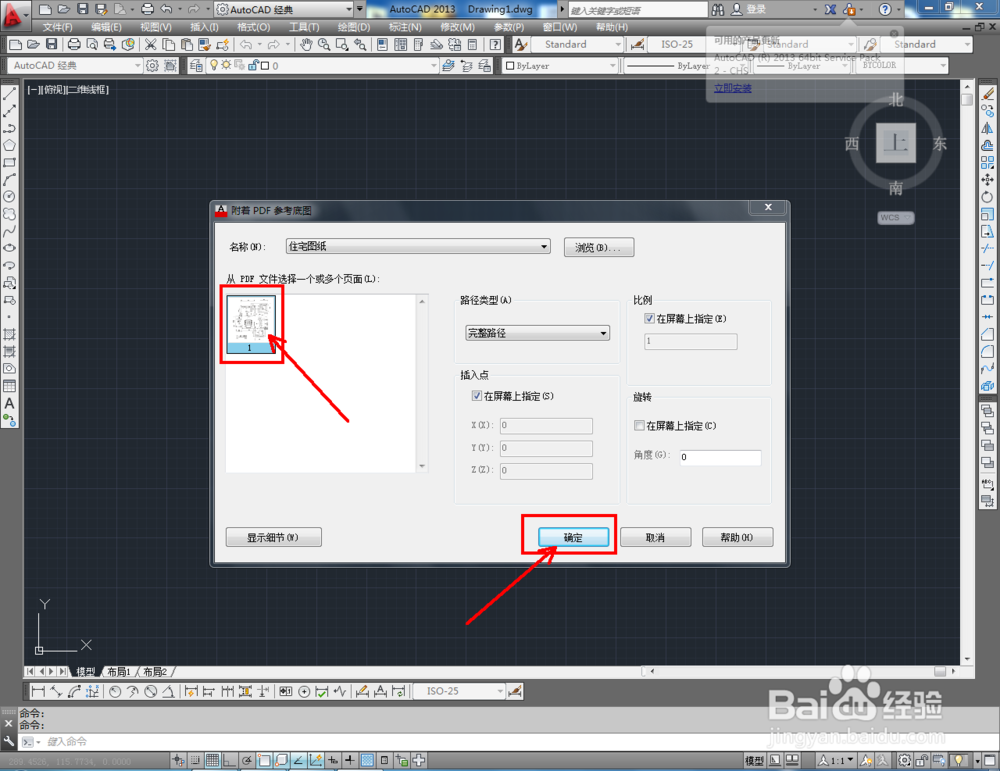Click the Print icon in the toolbar
The image size is (1000, 771).
(x=74, y=44)
